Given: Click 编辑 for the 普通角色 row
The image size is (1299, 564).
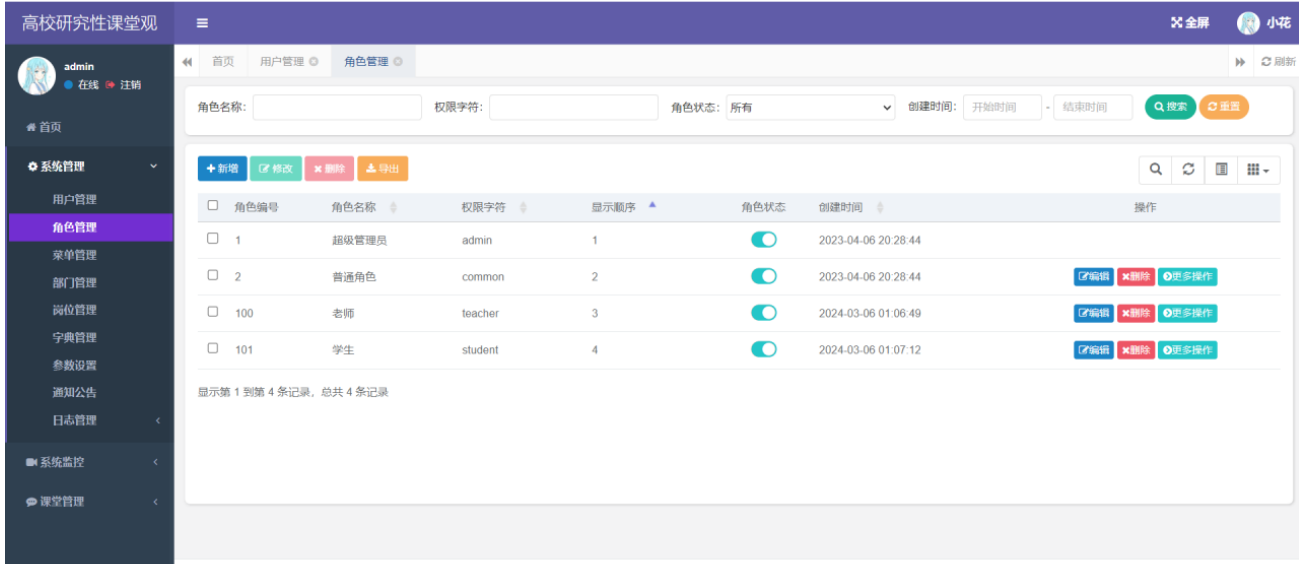Looking at the screenshot, I should click(x=1094, y=277).
